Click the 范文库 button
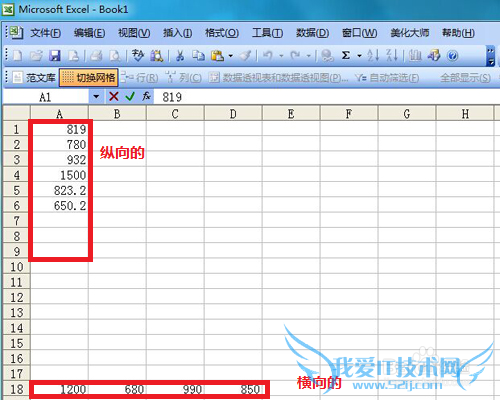Screen dimensions: 500x400 pyautogui.click(x=34, y=78)
